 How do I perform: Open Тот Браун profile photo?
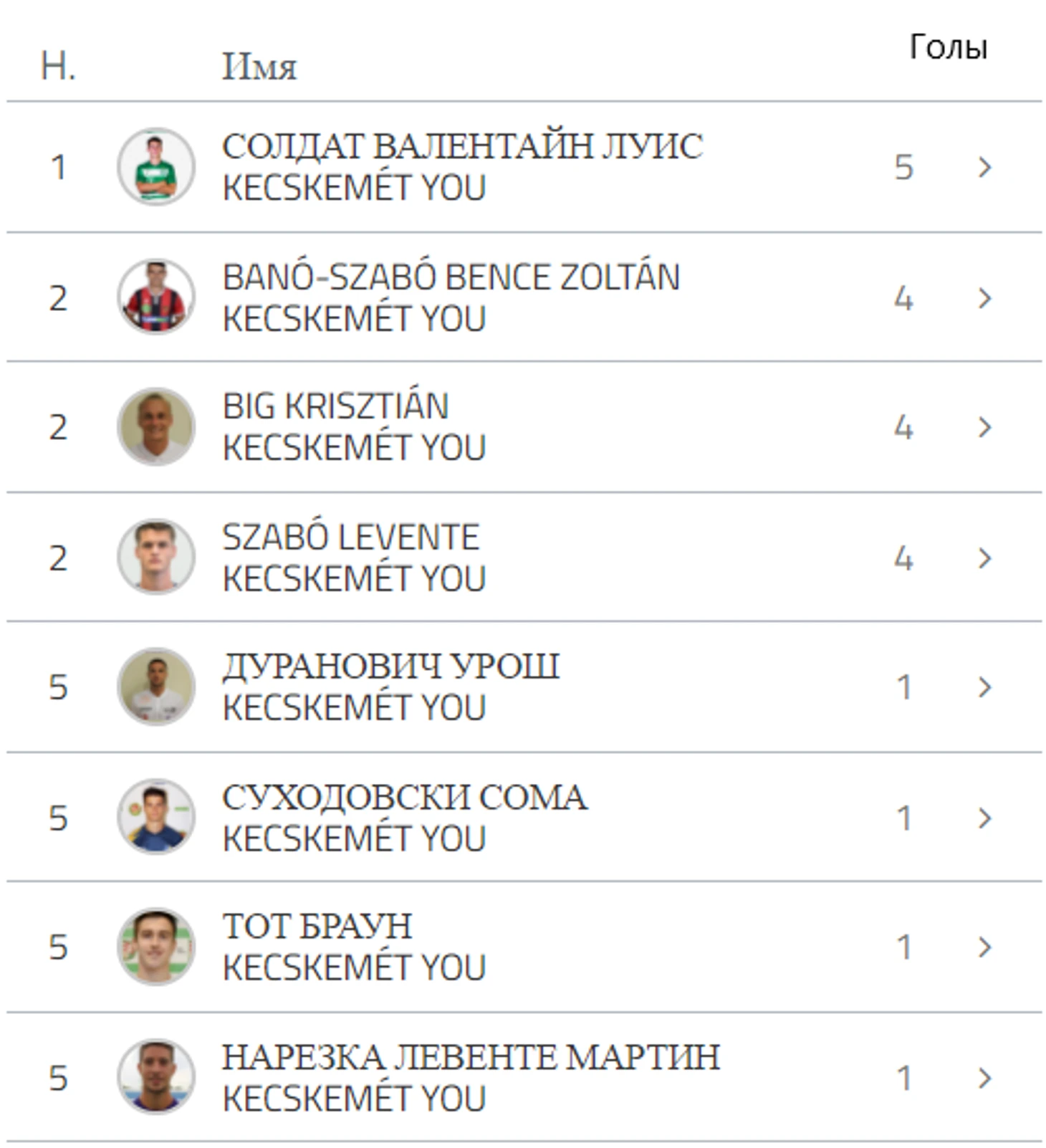click(156, 947)
